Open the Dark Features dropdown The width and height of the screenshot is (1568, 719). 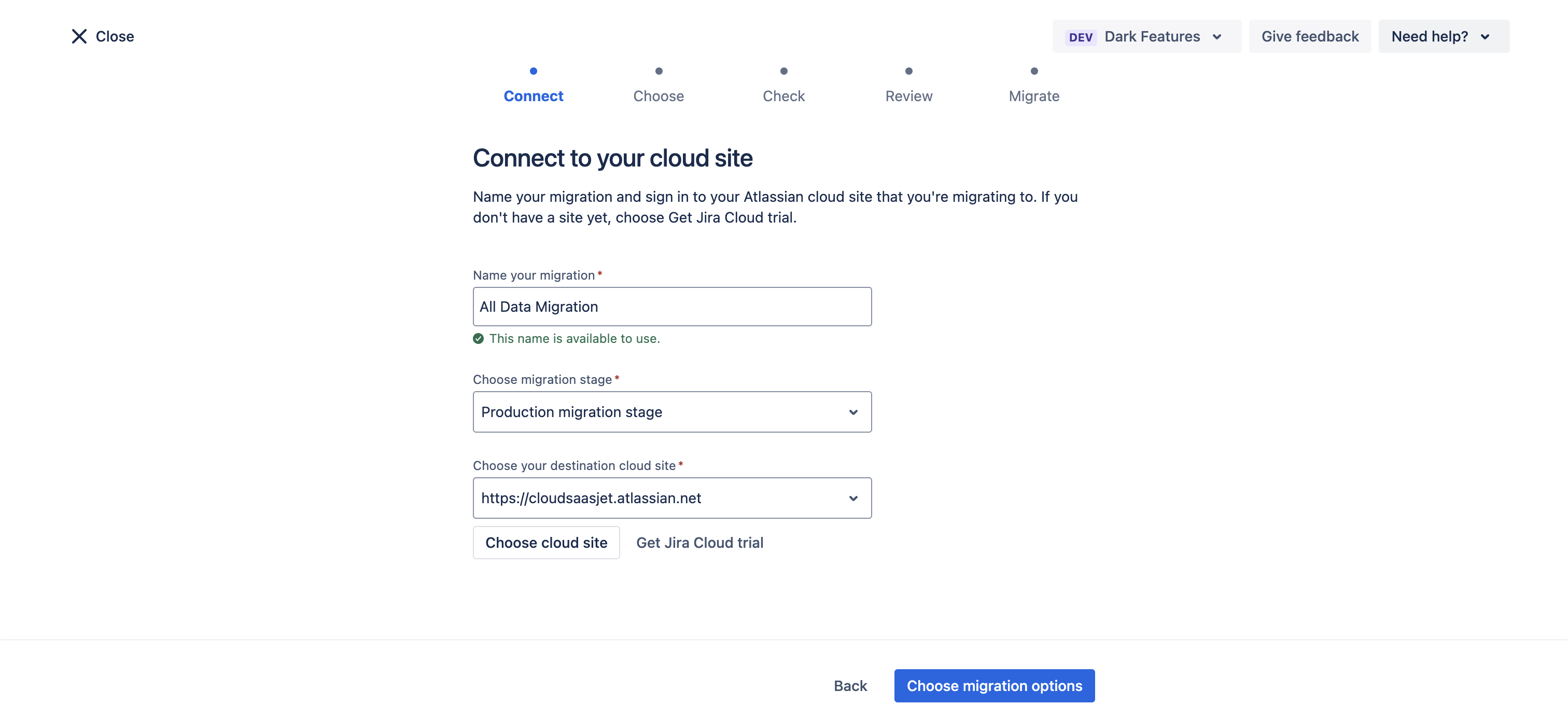pyautogui.click(x=1146, y=36)
